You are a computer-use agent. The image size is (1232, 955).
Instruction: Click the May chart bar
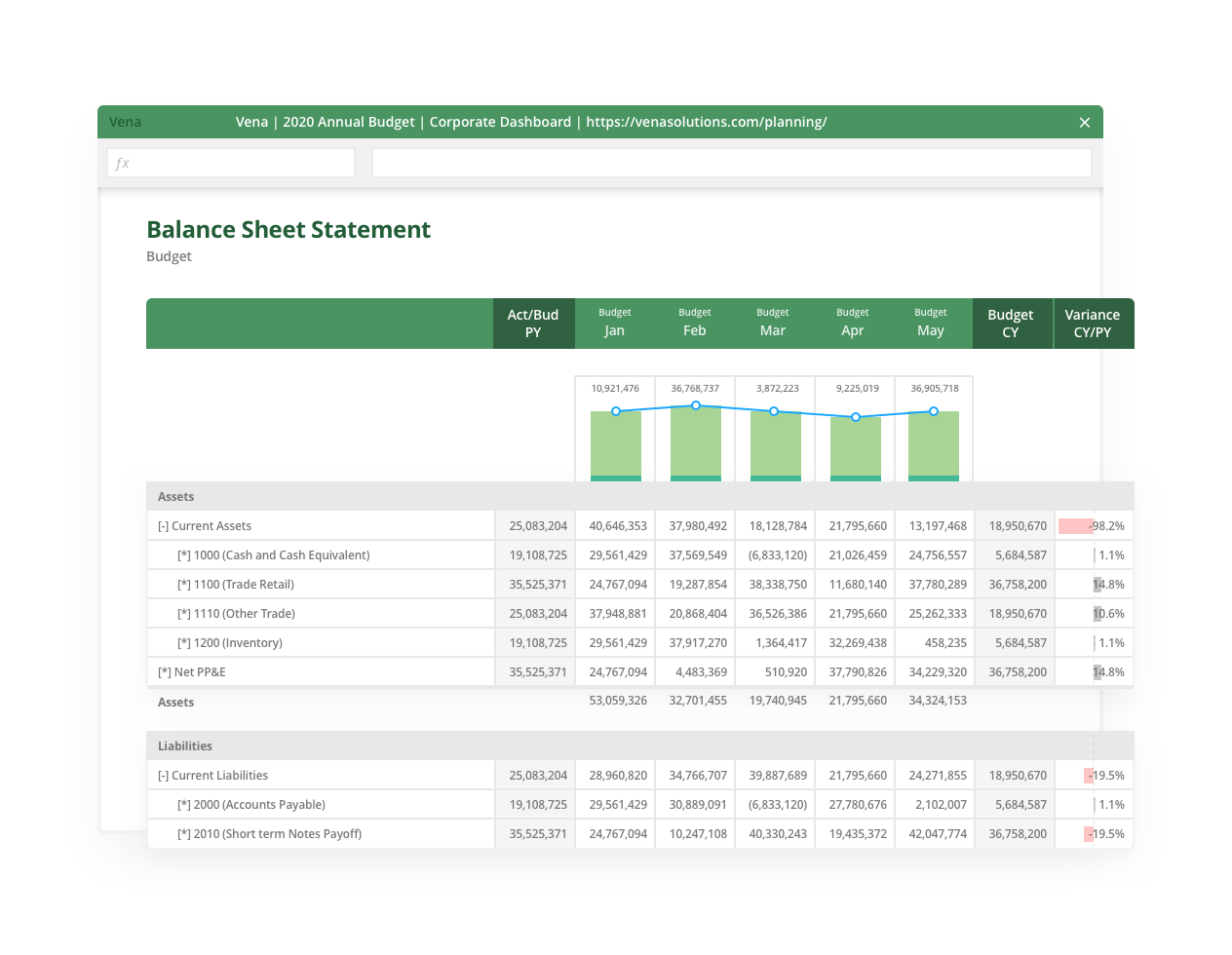tap(933, 448)
